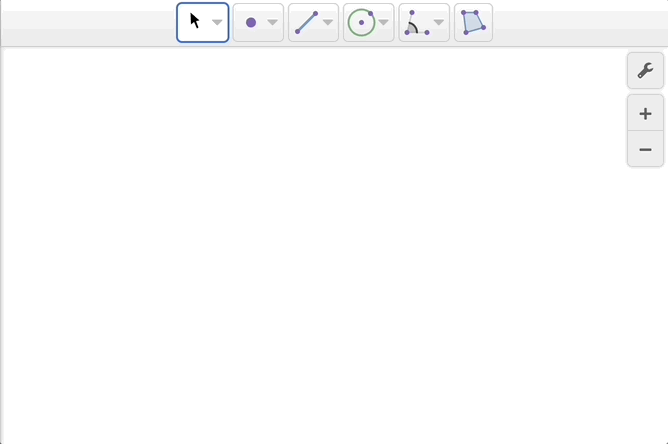Open the Point tool dropdown arrow

(272, 23)
